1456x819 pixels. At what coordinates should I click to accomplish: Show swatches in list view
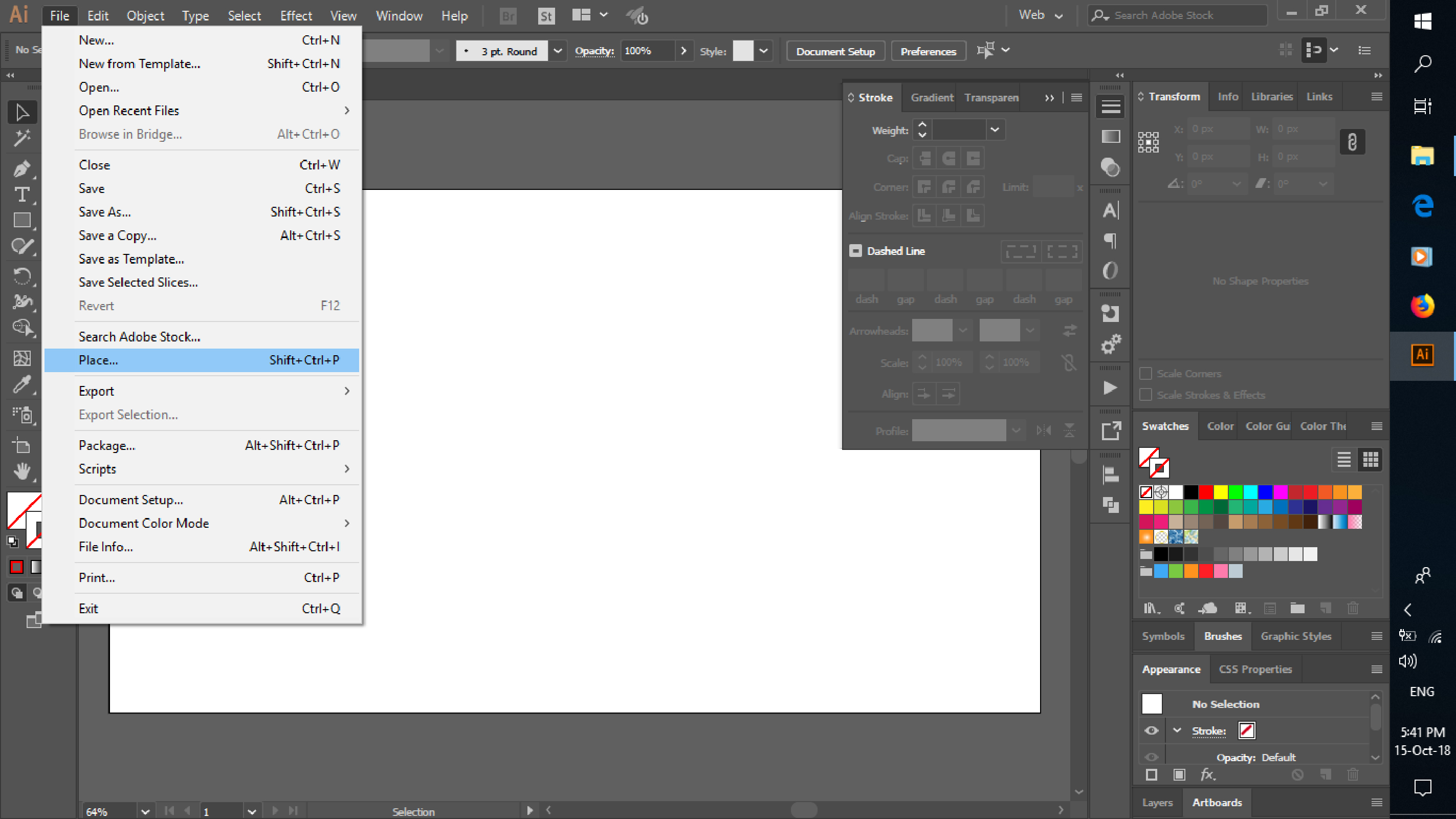(1344, 459)
